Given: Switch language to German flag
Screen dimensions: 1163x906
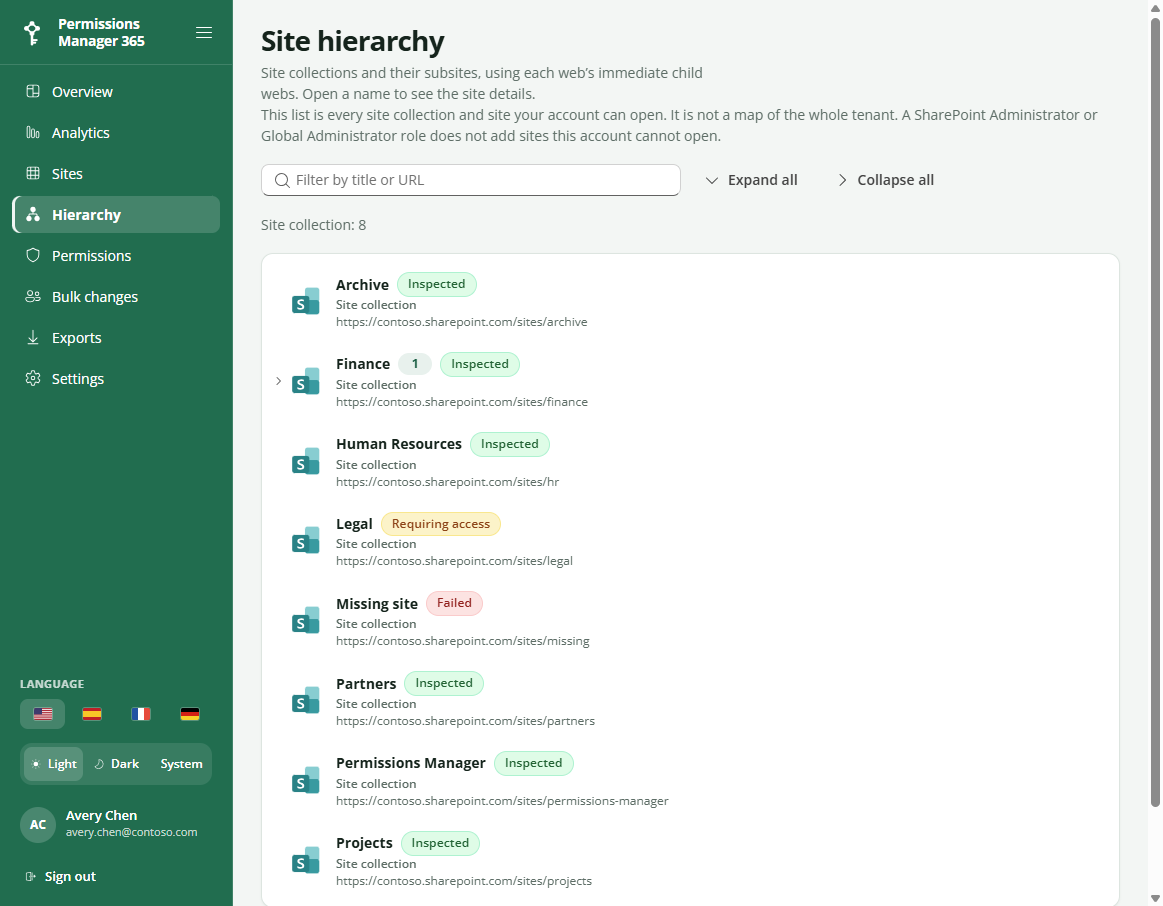Looking at the screenshot, I should click(190, 714).
